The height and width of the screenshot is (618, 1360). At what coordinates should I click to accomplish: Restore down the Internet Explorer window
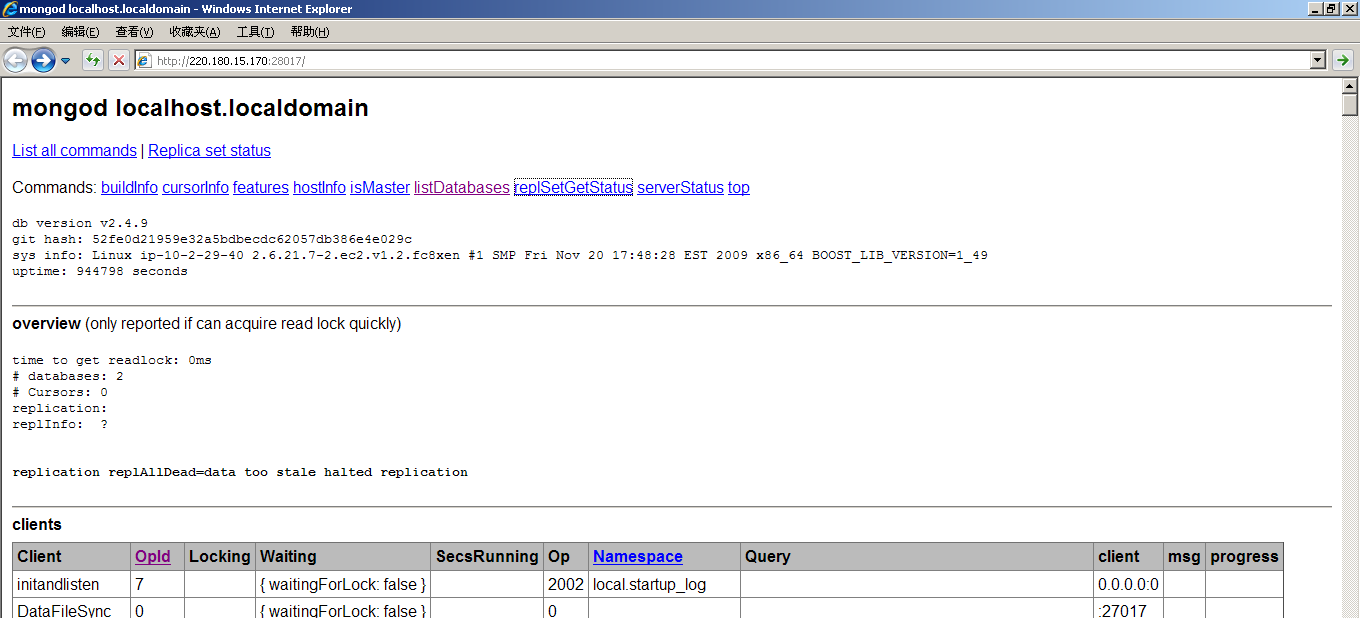[x=1330, y=9]
